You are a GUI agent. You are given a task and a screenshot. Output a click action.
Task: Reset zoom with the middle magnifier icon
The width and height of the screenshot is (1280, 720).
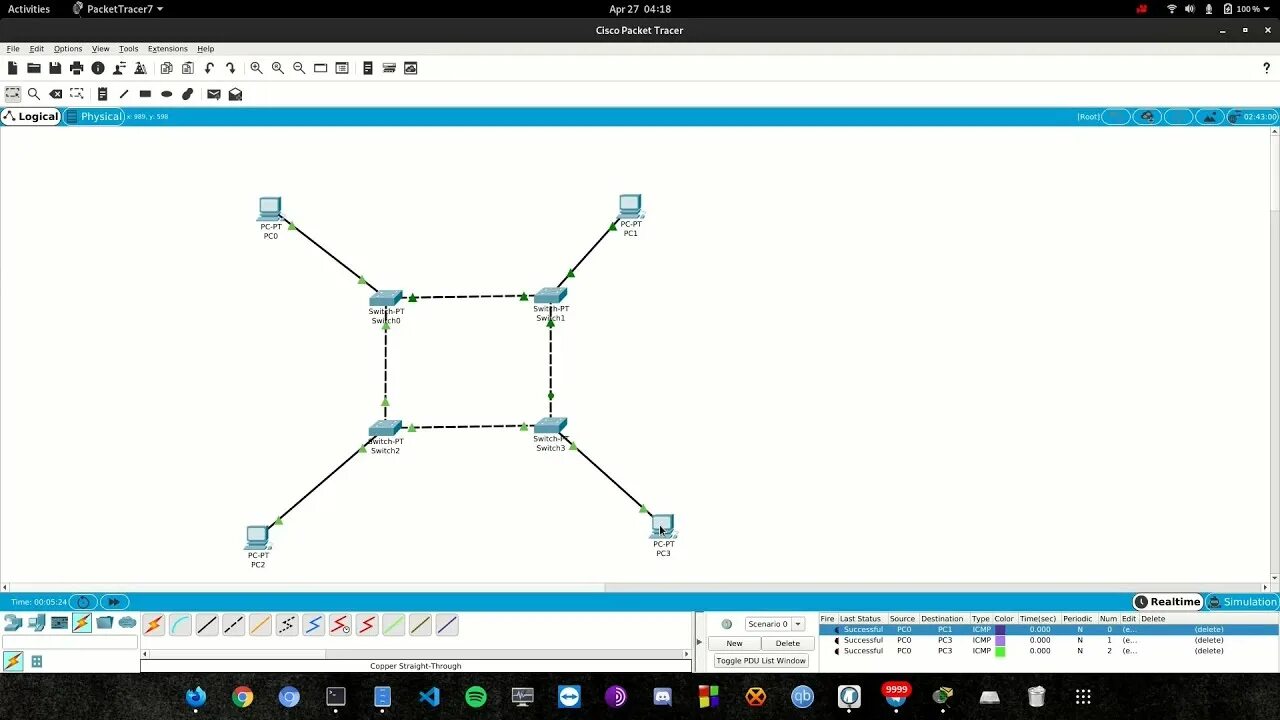point(277,68)
